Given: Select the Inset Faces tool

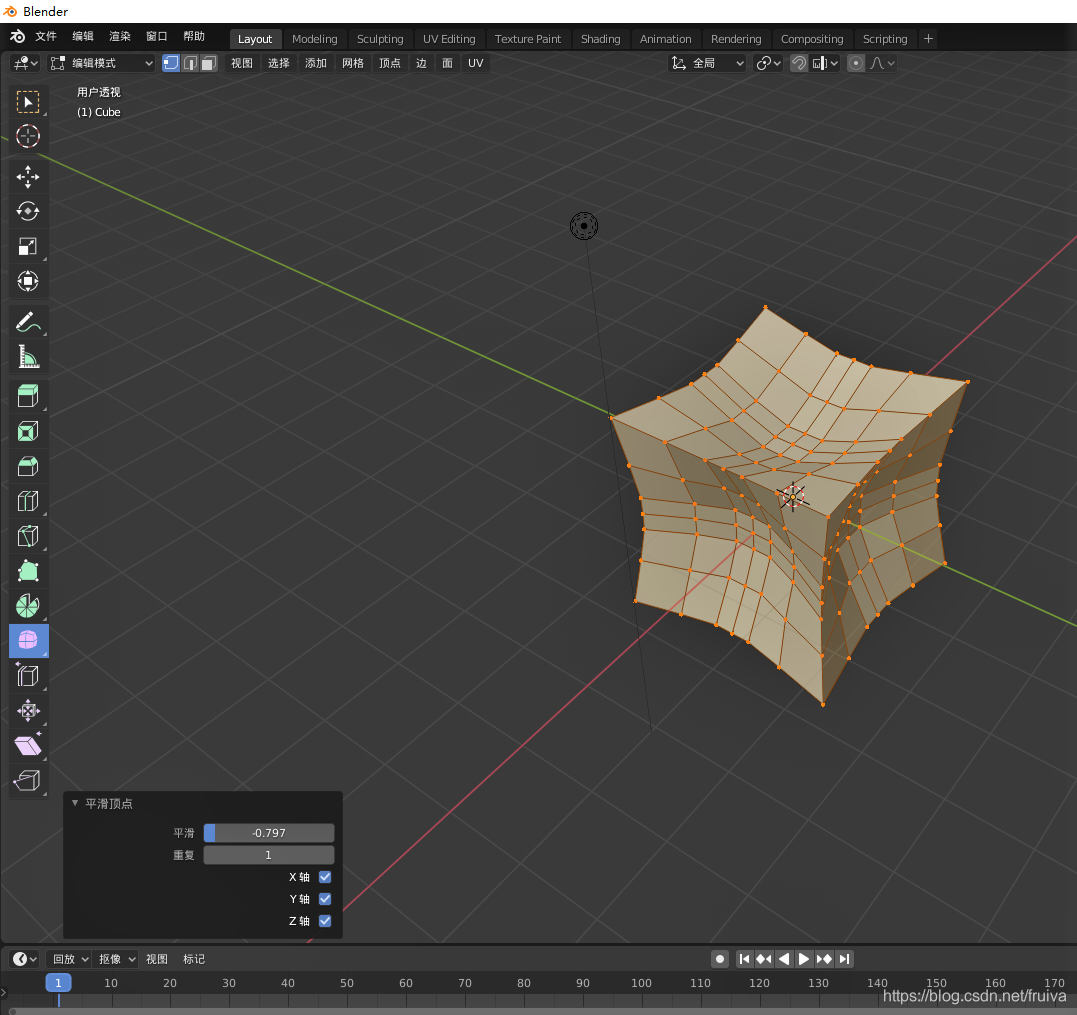Looking at the screenshot, I should [27, 431].
